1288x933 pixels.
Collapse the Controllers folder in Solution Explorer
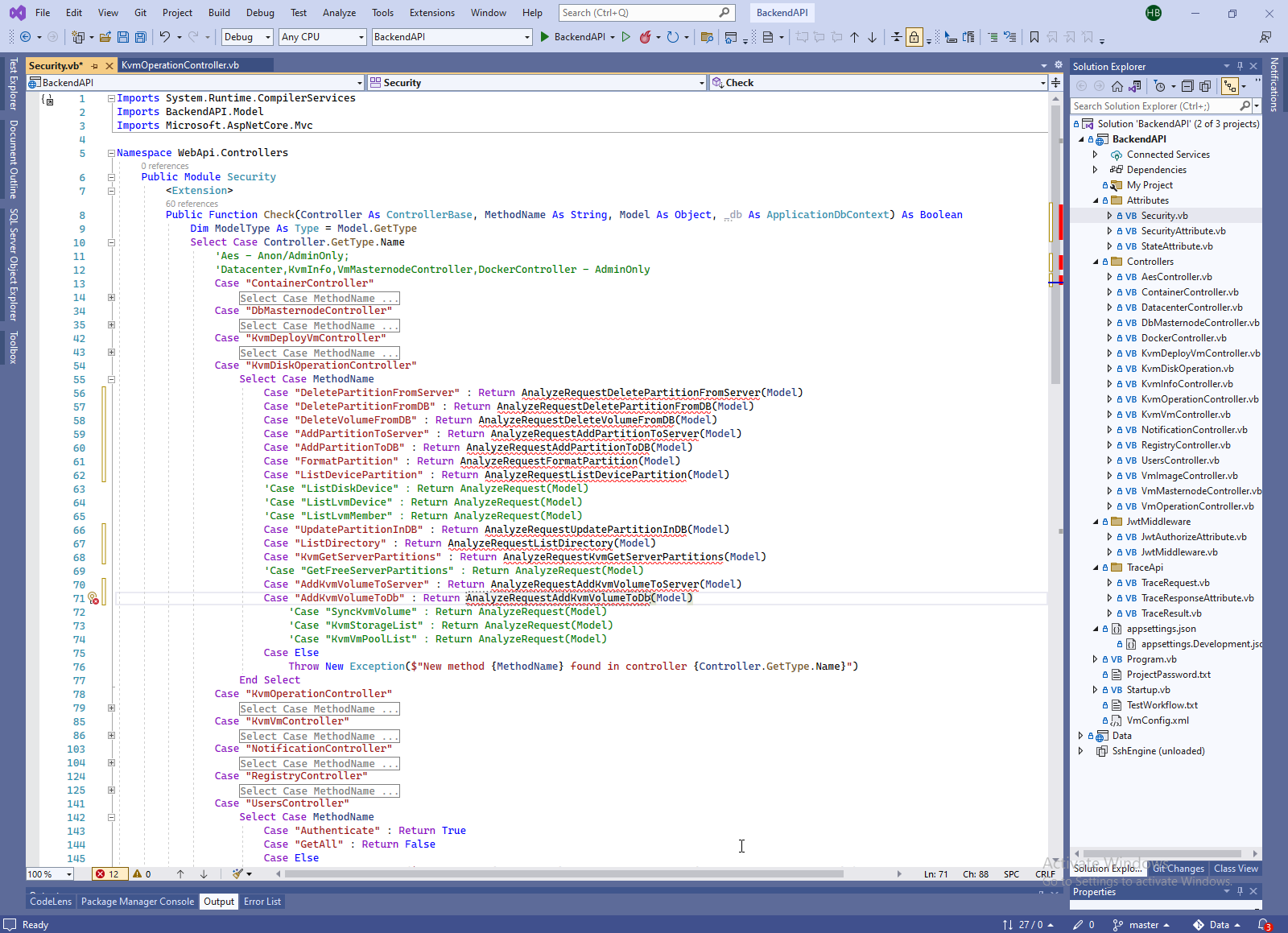(1096, 262)
